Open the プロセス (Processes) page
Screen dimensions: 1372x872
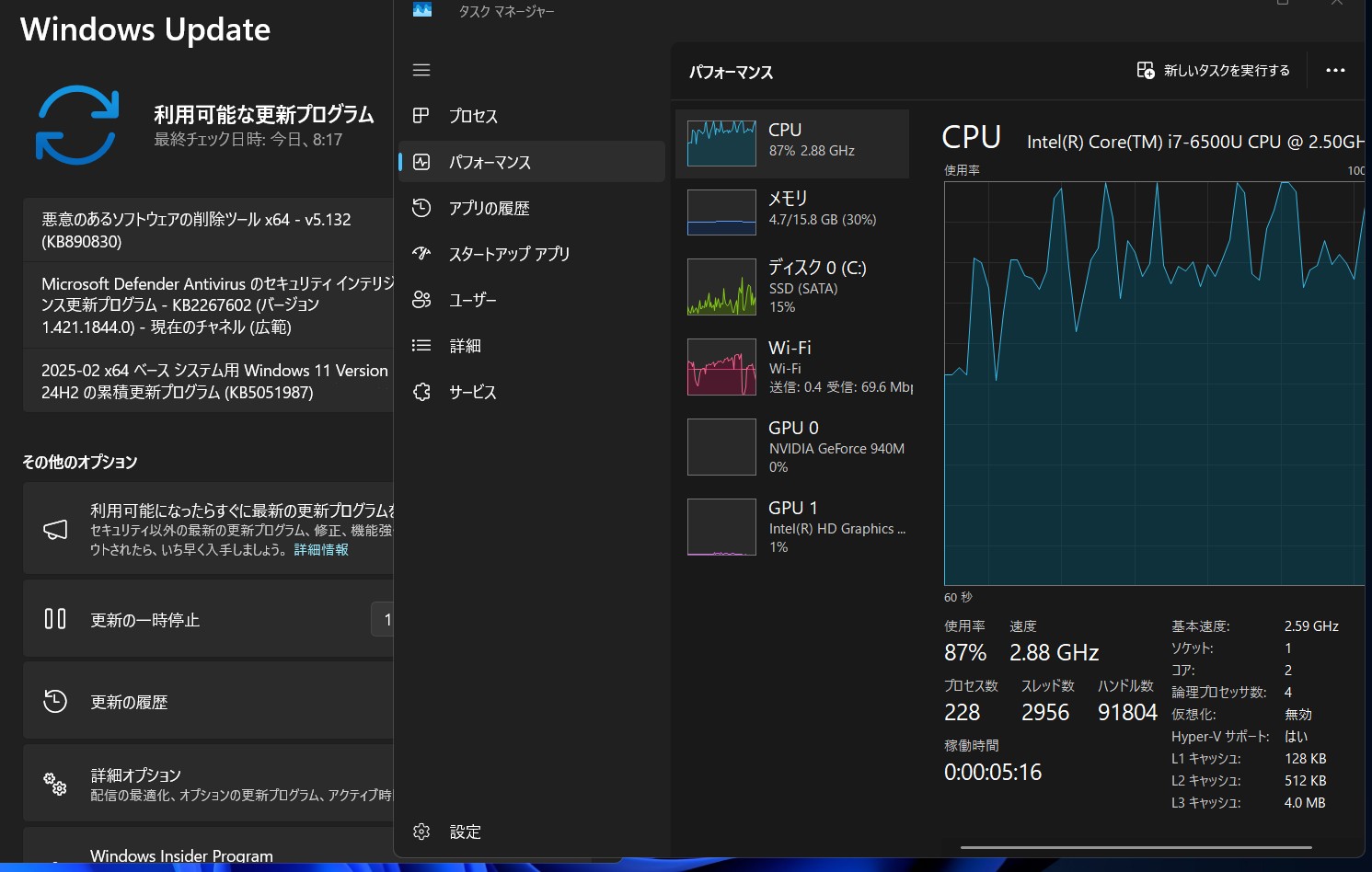click(x=473, y=116)
